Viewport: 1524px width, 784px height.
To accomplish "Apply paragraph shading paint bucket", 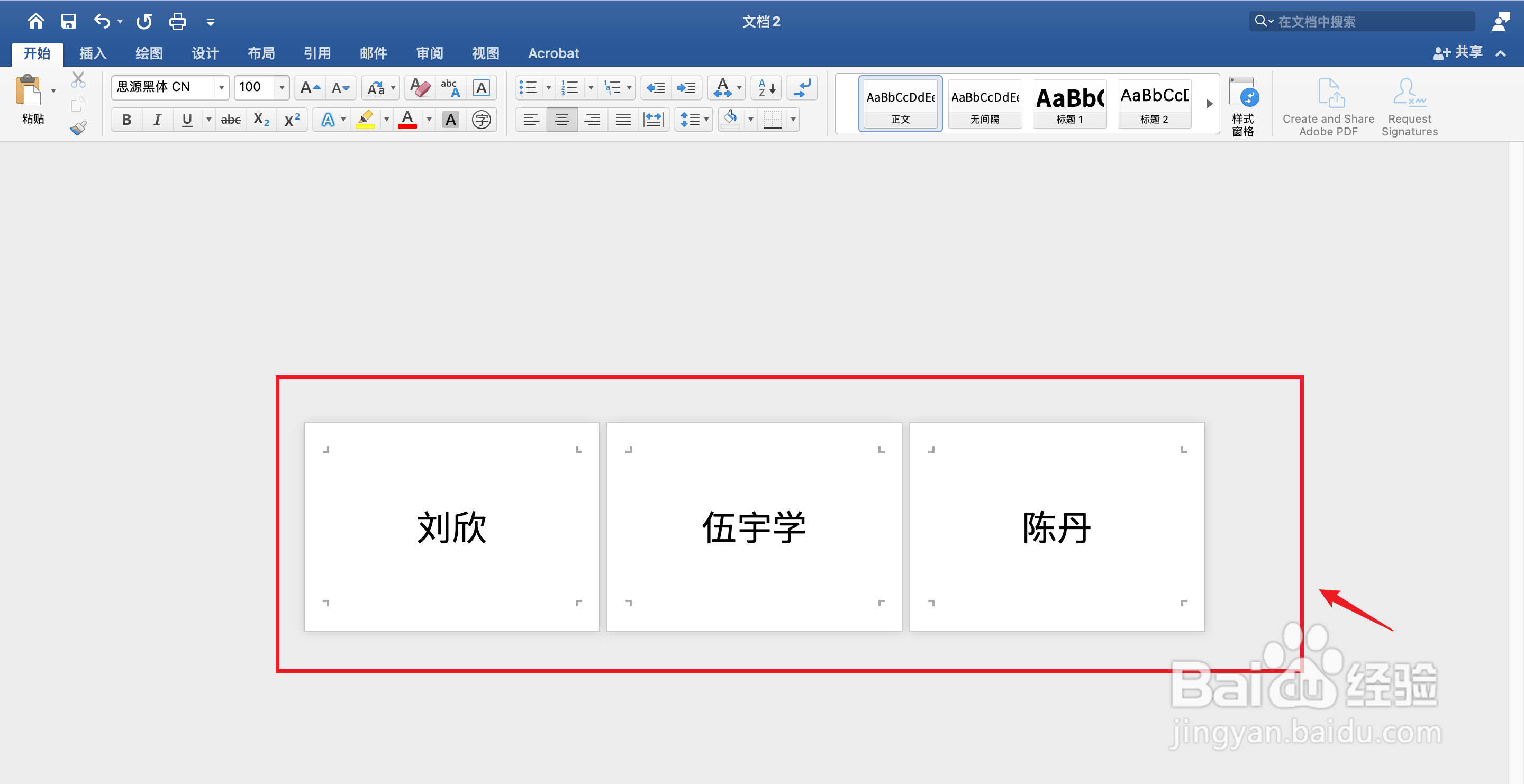I will tap(731, 120).
